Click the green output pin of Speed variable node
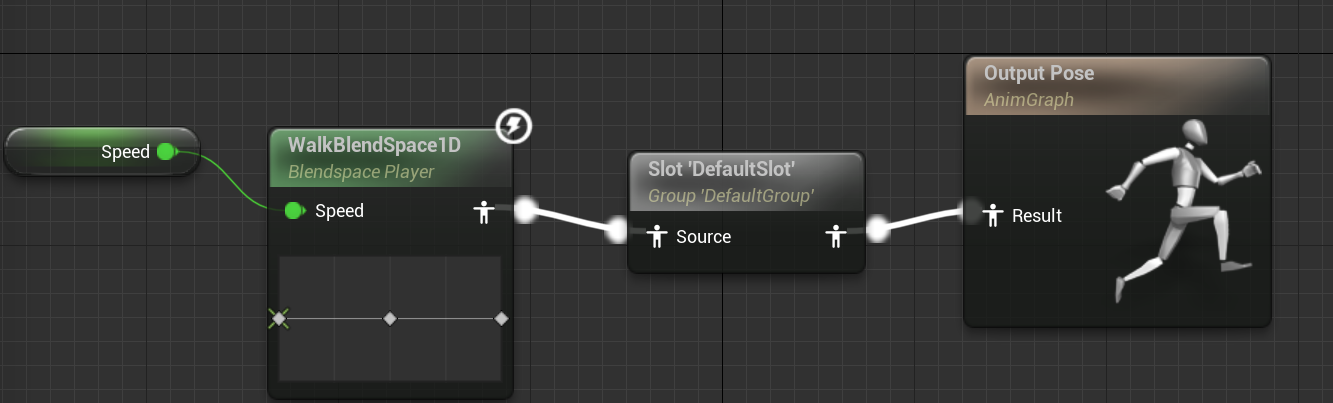This screenshot has height=403, width=1333. pos(167,152)
